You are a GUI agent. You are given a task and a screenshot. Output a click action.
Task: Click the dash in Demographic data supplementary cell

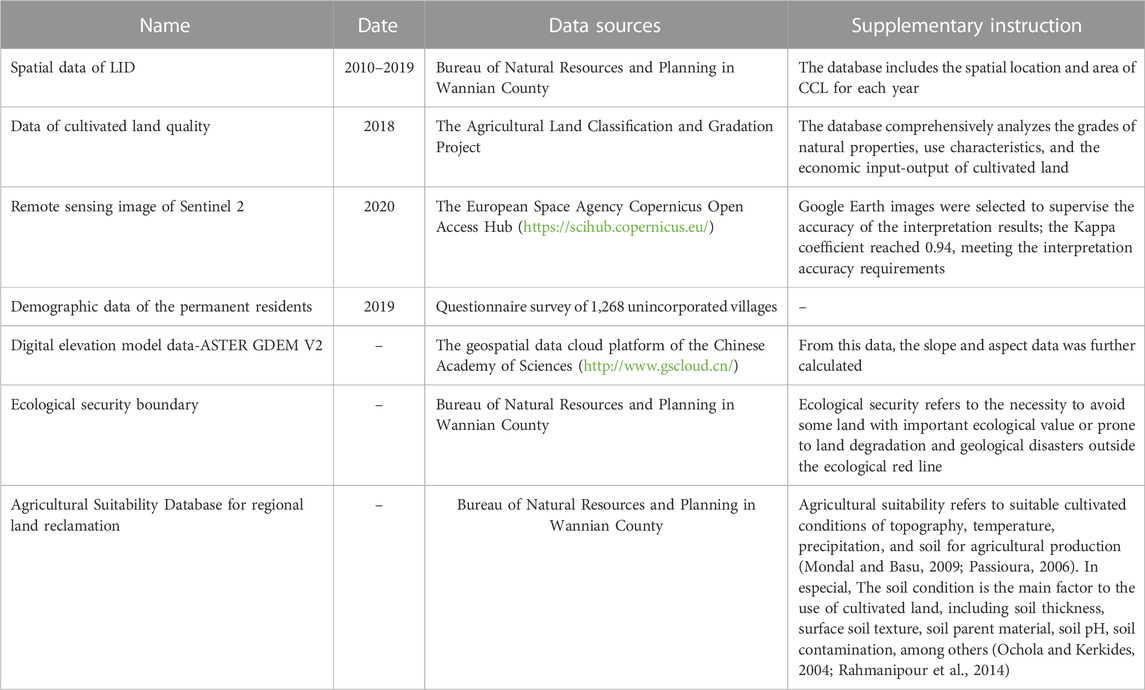pyautogui.click(x=803, y=307)
